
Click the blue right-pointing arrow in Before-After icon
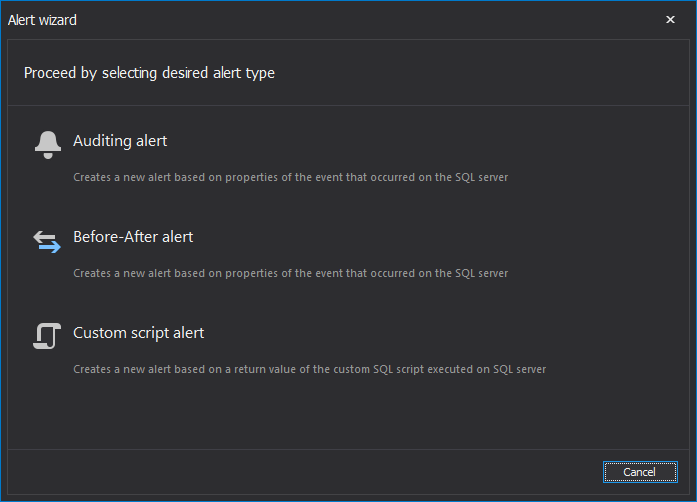coord(50,247)
